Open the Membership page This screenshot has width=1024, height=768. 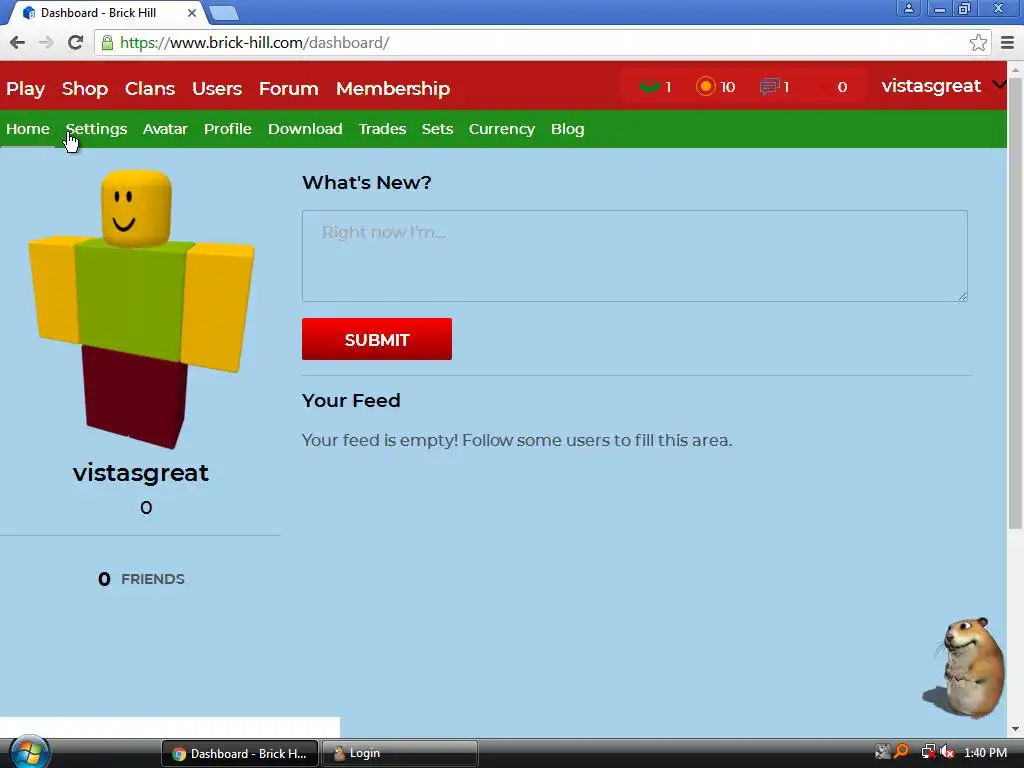click(392, 88)
